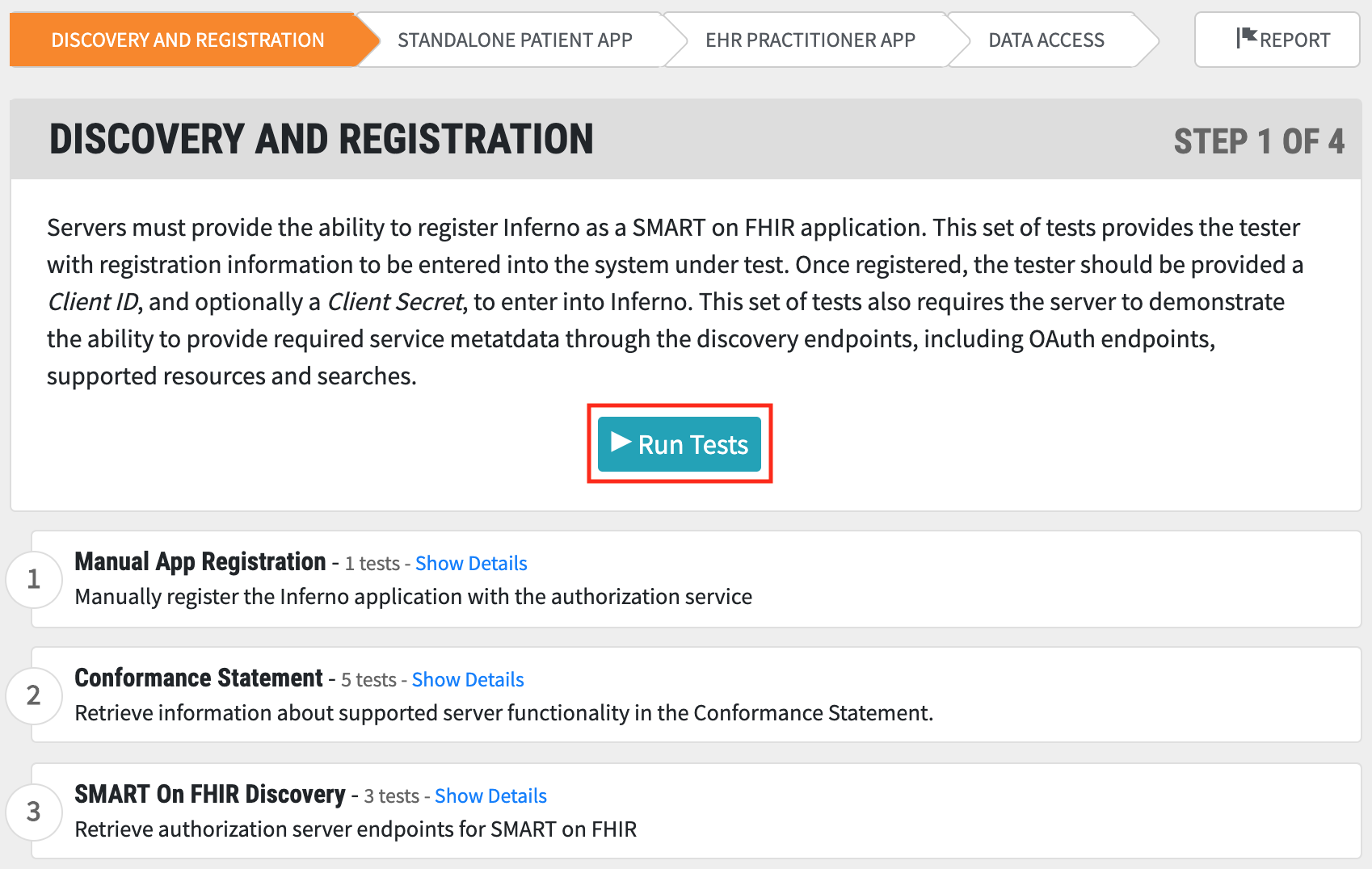Select the Conformance Statement heading

pos(199,678)
